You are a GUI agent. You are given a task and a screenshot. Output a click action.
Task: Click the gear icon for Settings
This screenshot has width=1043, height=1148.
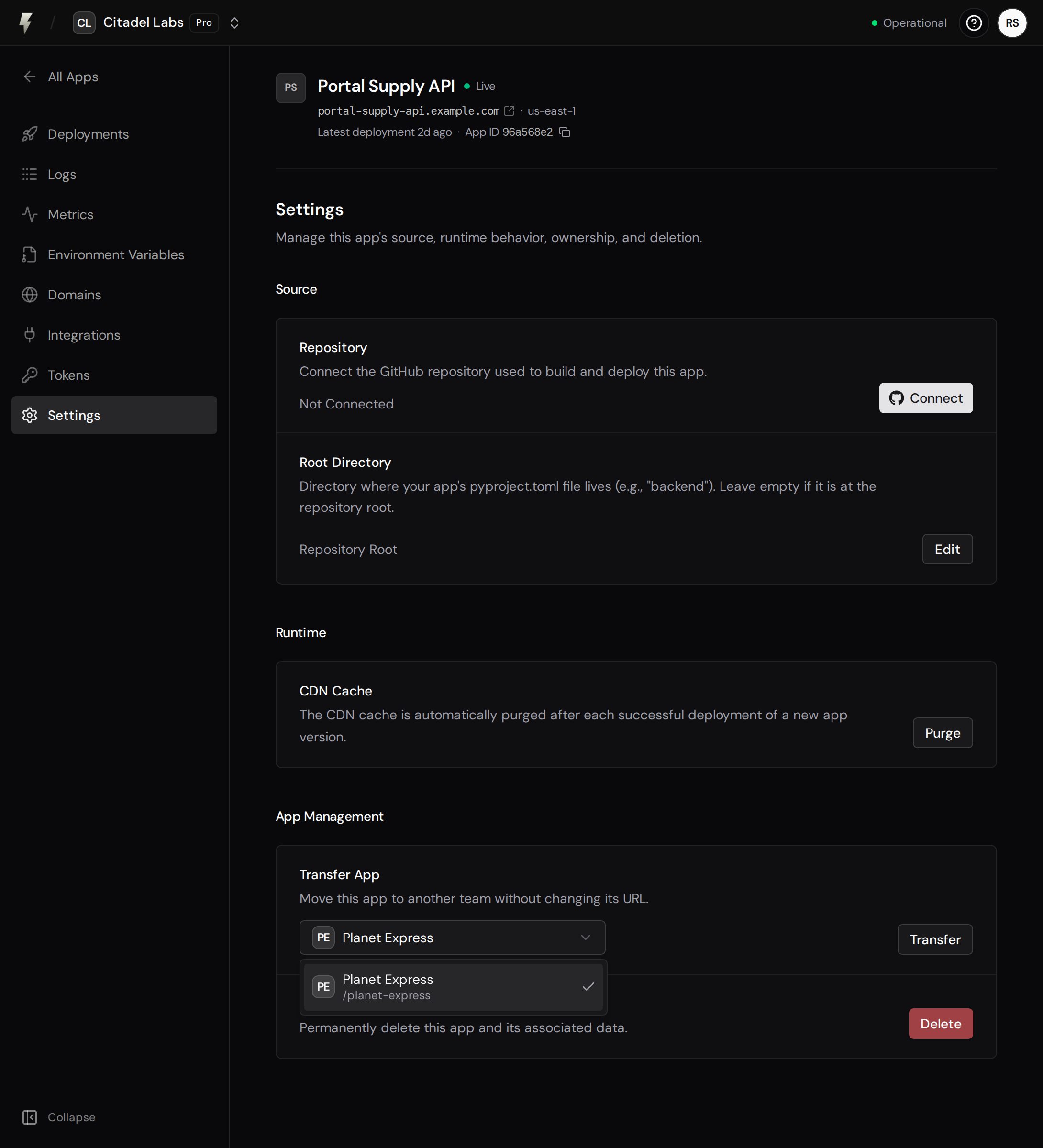(x=30, y=415)
